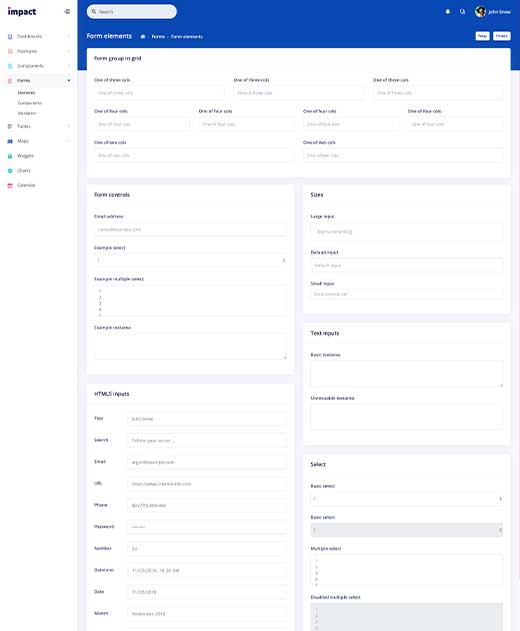This screenshot has height=631, width=520.
Task: Focus the HTML5 Password input
Action: pos(207,527)
